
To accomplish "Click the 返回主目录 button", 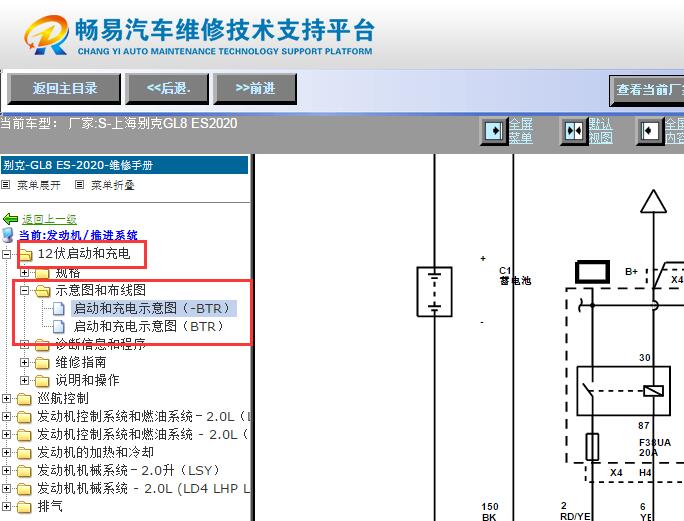I will tap(64, 89).
